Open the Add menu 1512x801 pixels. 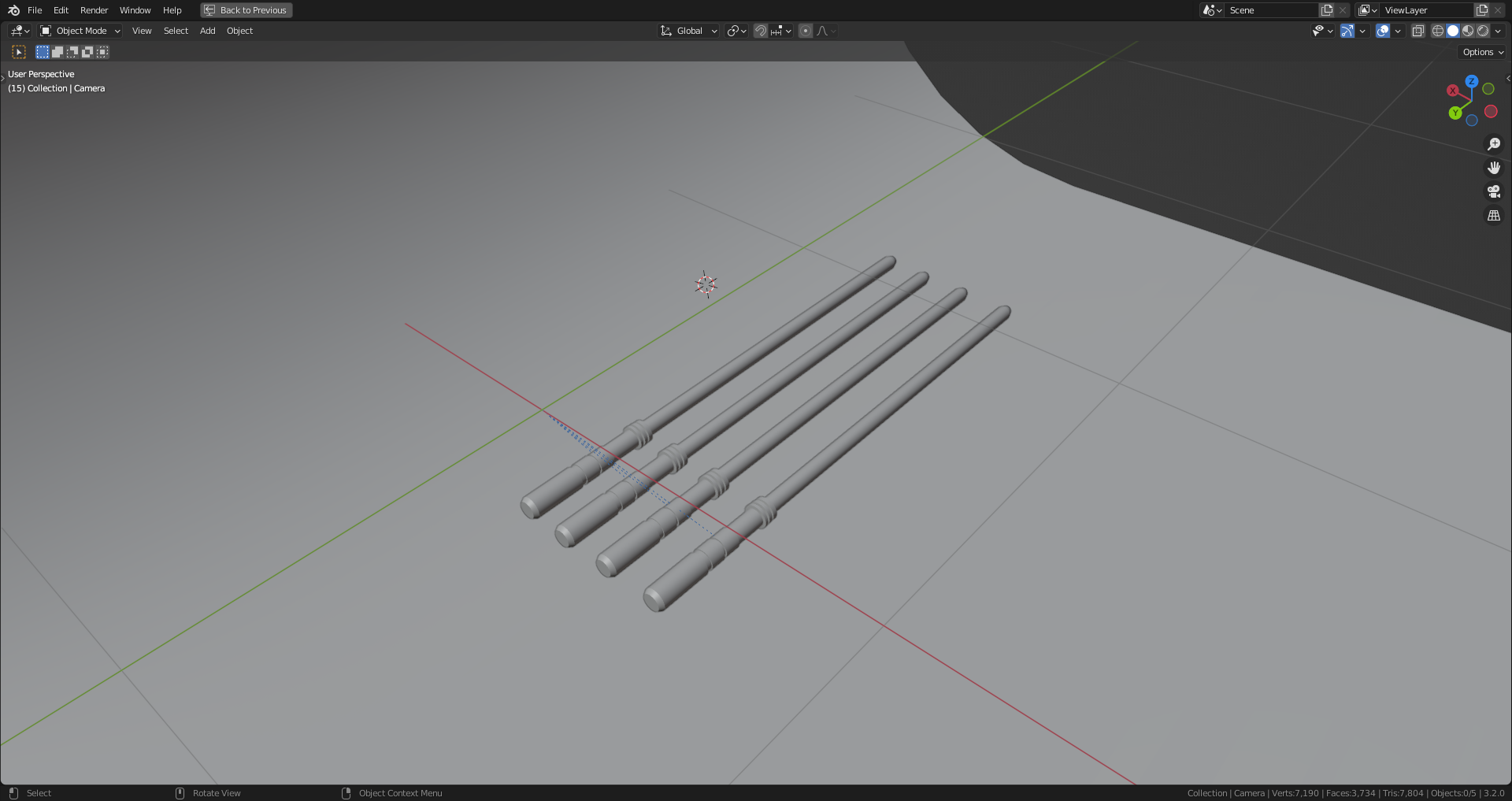[207, 31]
